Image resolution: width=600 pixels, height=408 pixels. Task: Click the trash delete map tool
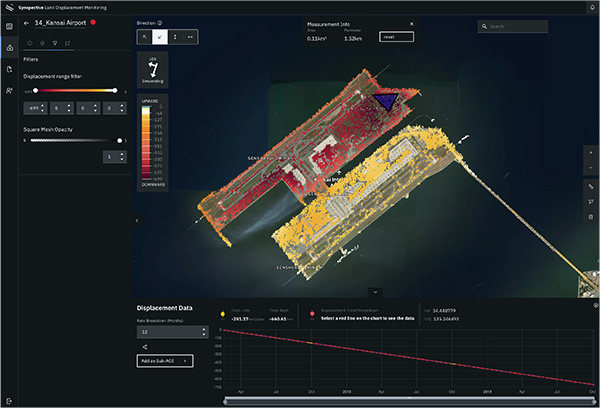pyautogui.click(x=590, y=217)
